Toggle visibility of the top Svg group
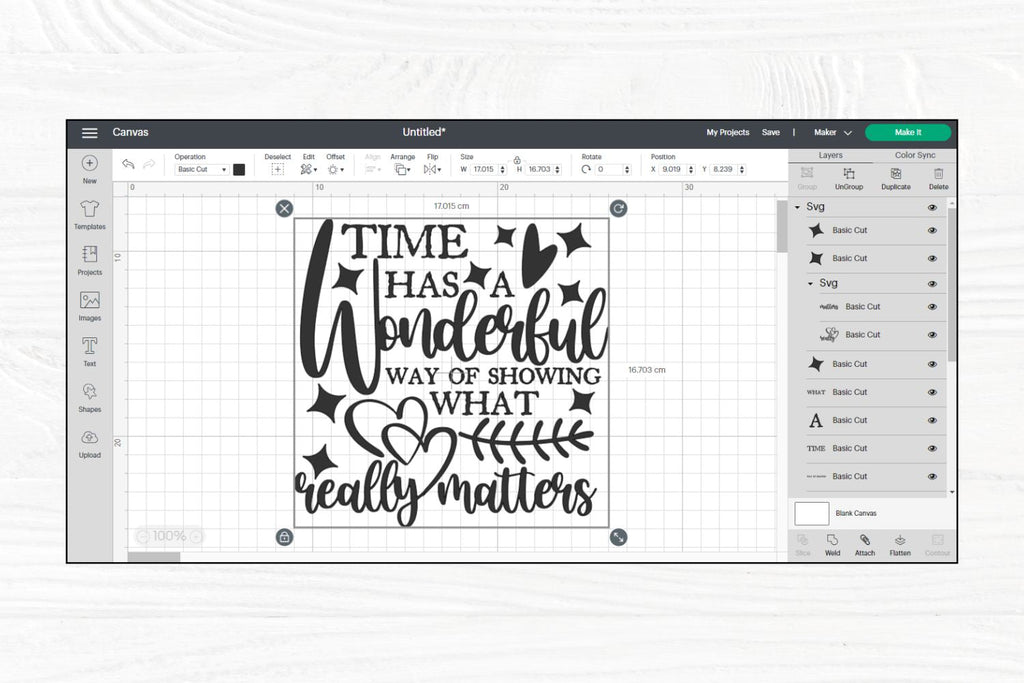1024x683 pixels. tap(932, 206)
